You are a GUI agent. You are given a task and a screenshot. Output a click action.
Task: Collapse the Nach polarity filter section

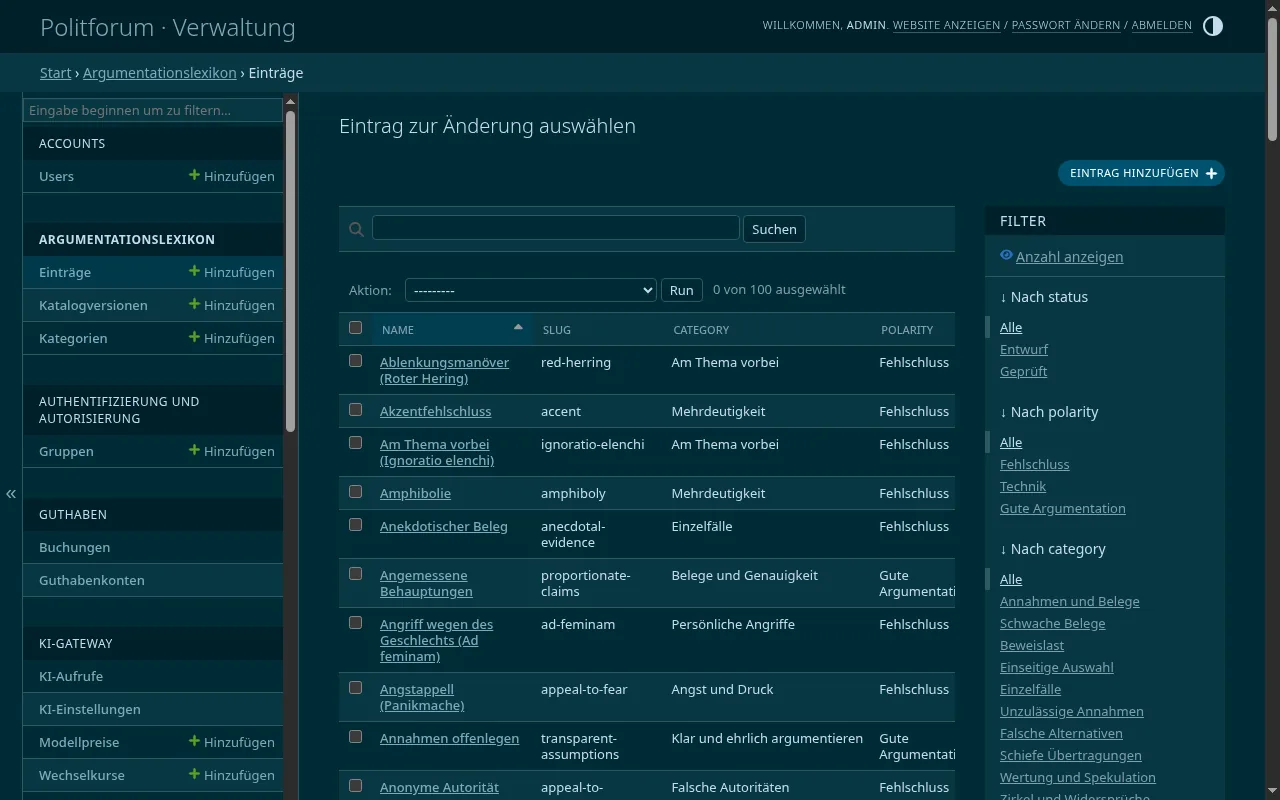(x=1049, y=412)
